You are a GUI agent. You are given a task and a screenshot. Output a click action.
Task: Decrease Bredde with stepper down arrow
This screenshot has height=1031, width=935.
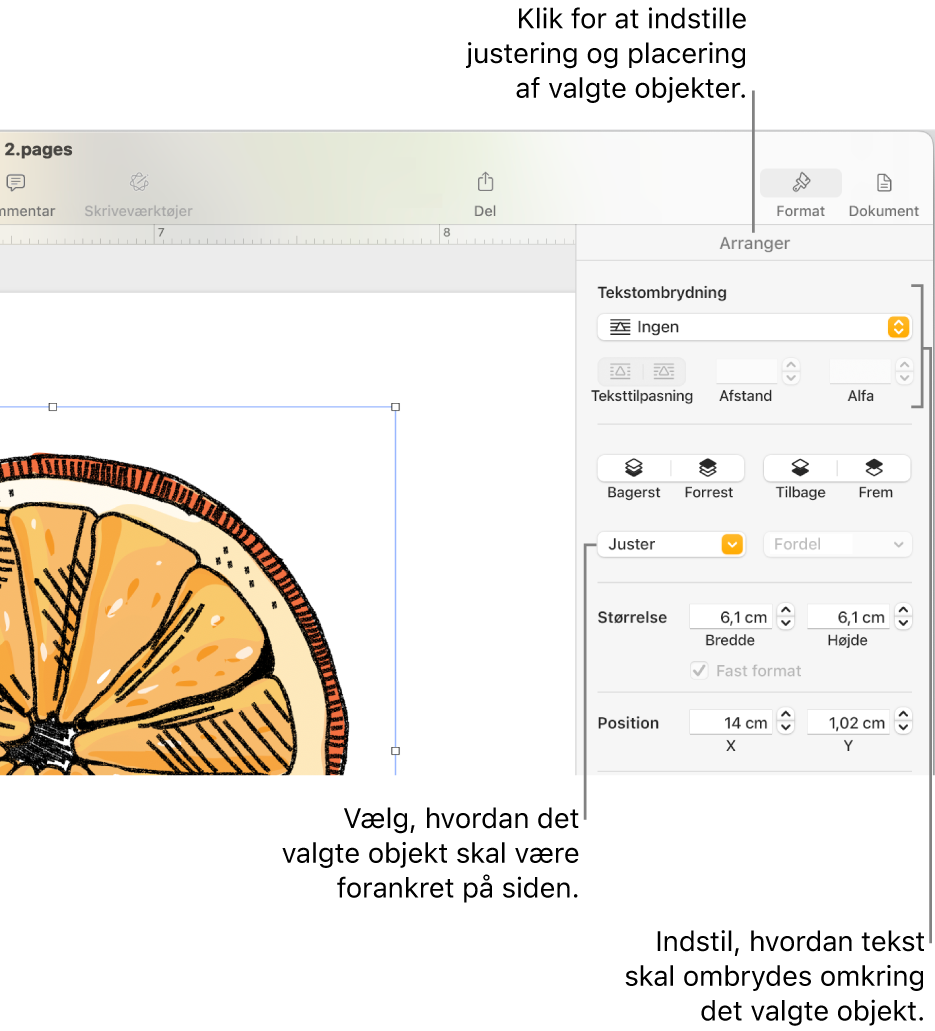pyautogui.click(x=786, y=623)
